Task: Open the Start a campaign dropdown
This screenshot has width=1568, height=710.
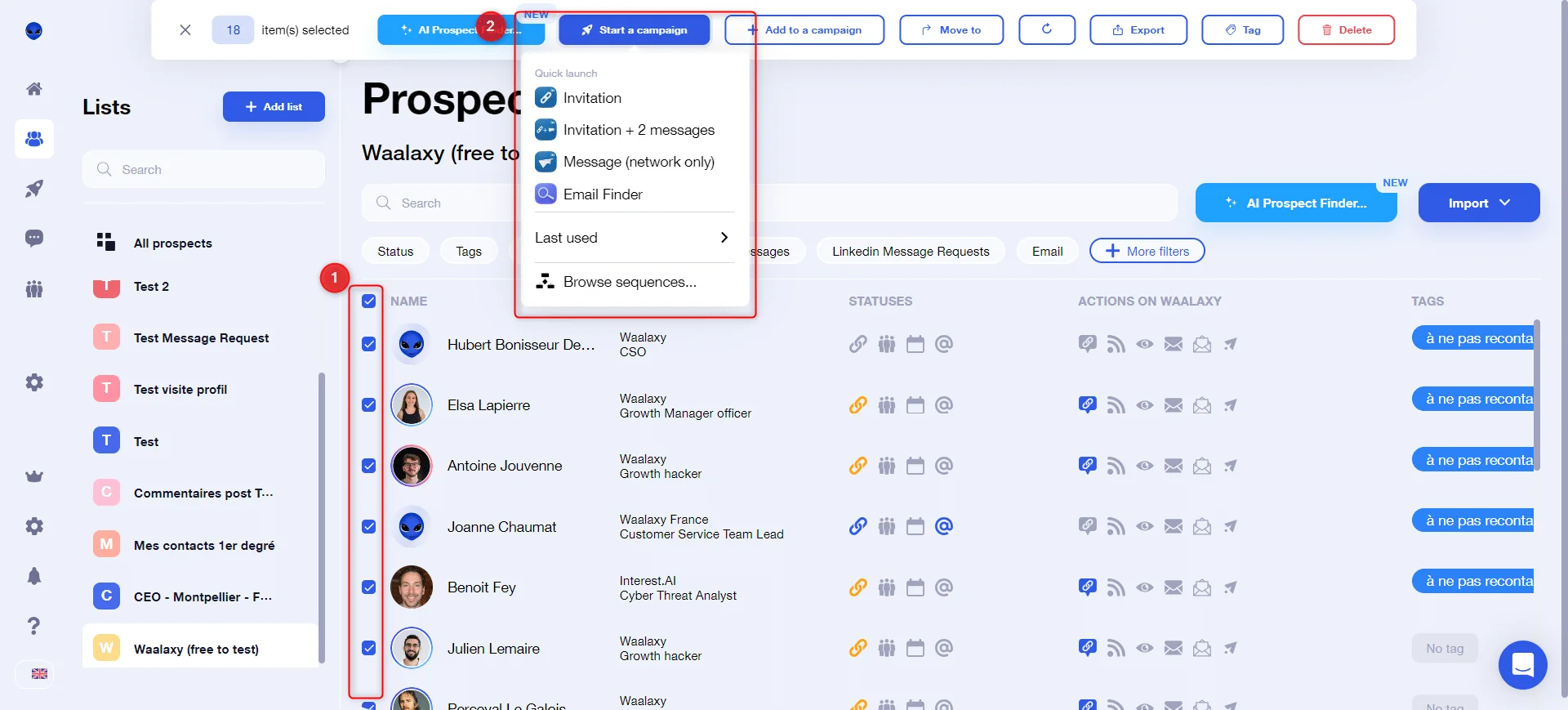Action: tap(634, 30)
